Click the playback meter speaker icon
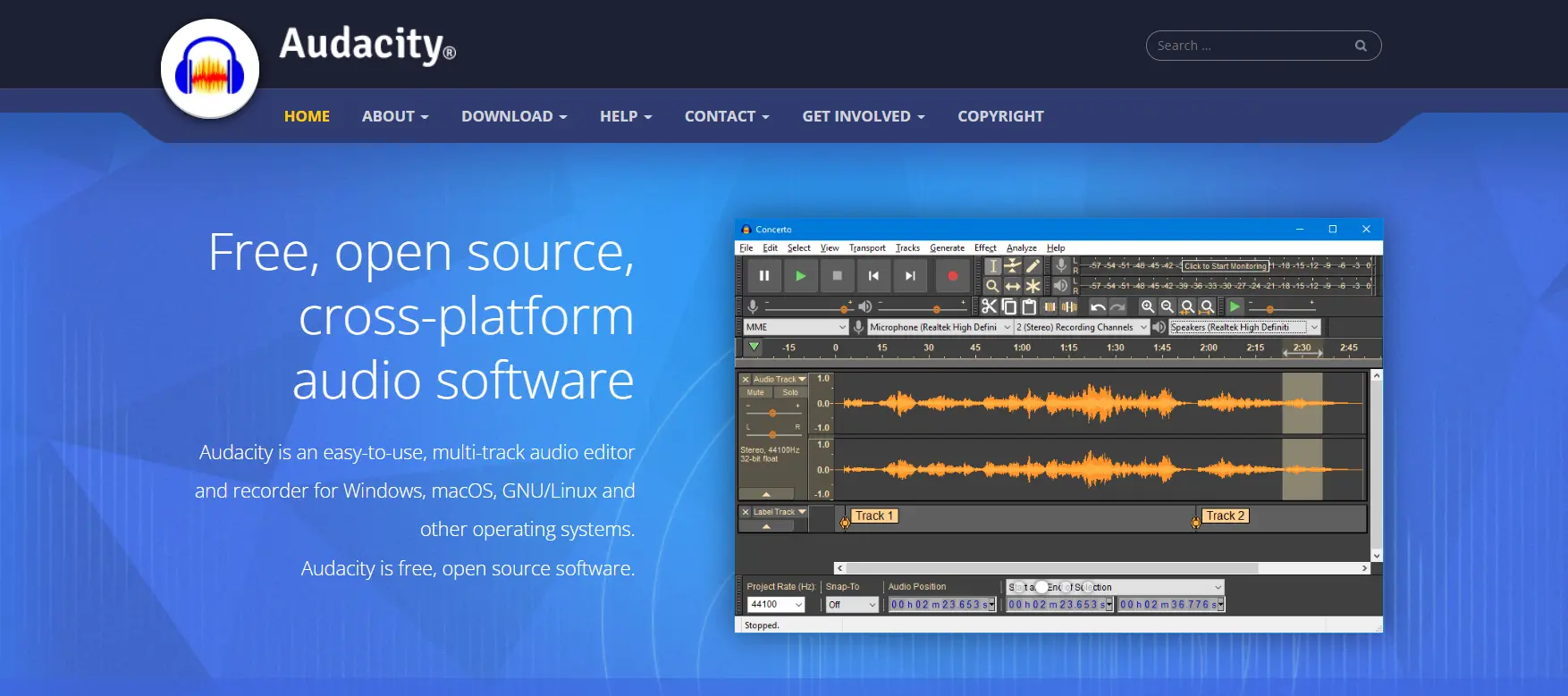Image resolution: width=1568 pixels, height=696 pixels. pyautogui.click(x=1061, y=286)
